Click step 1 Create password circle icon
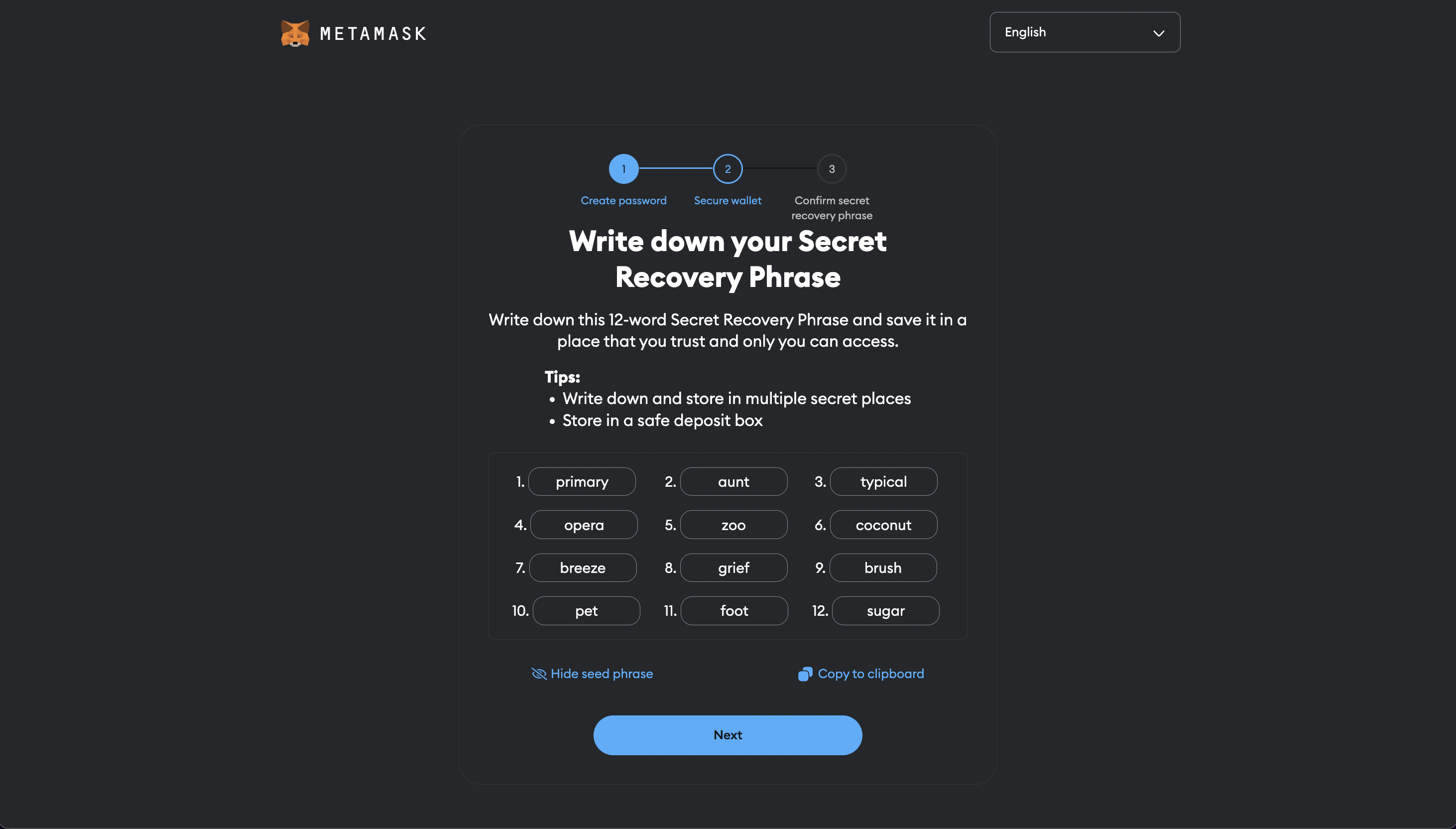Viewport: 1456px width, 829px height. point(623,168)
